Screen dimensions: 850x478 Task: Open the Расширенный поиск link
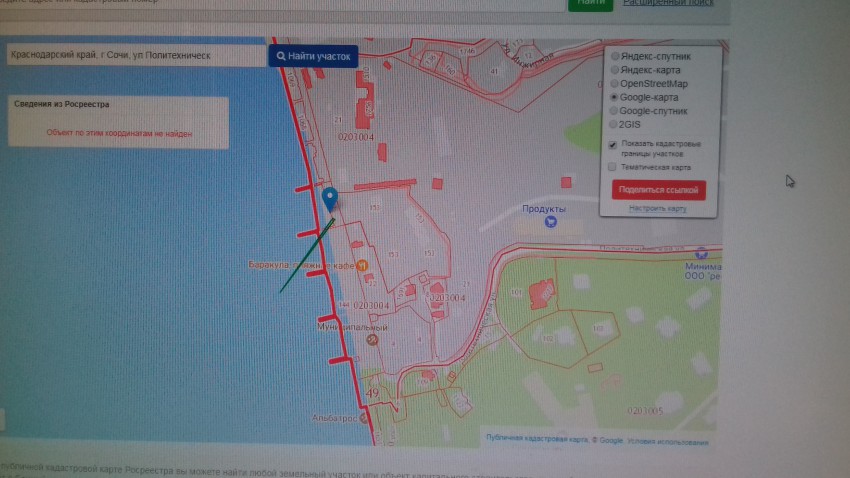(668, 3)
